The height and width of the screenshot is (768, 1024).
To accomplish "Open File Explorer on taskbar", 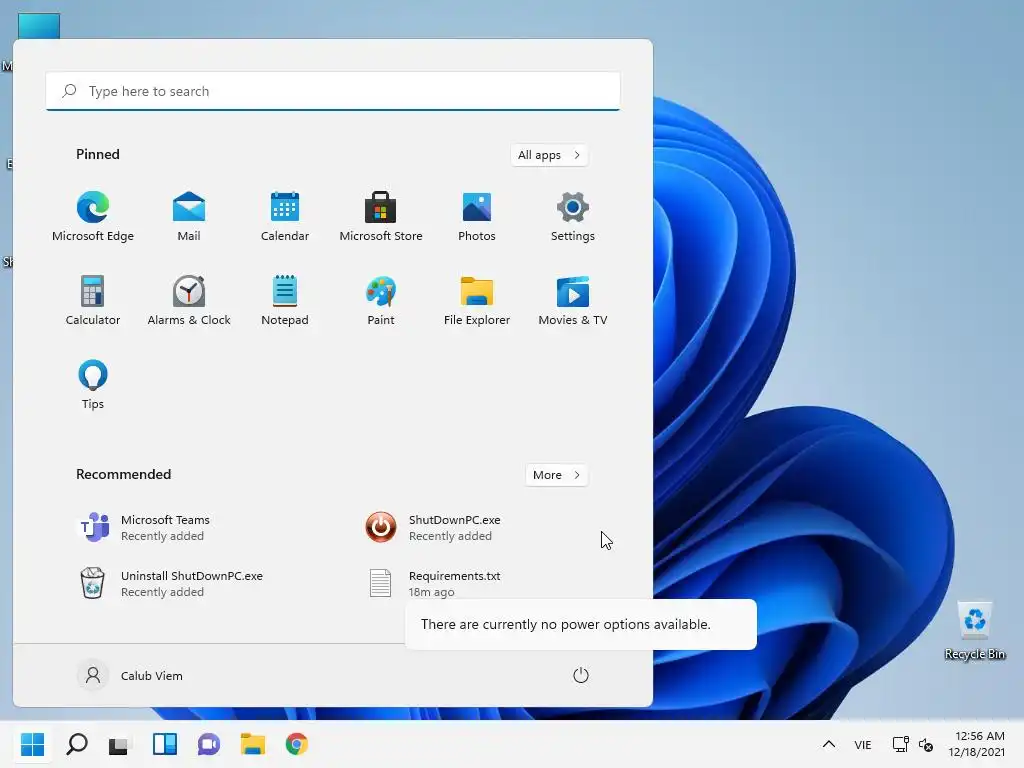I will click(x=253, y=744).
